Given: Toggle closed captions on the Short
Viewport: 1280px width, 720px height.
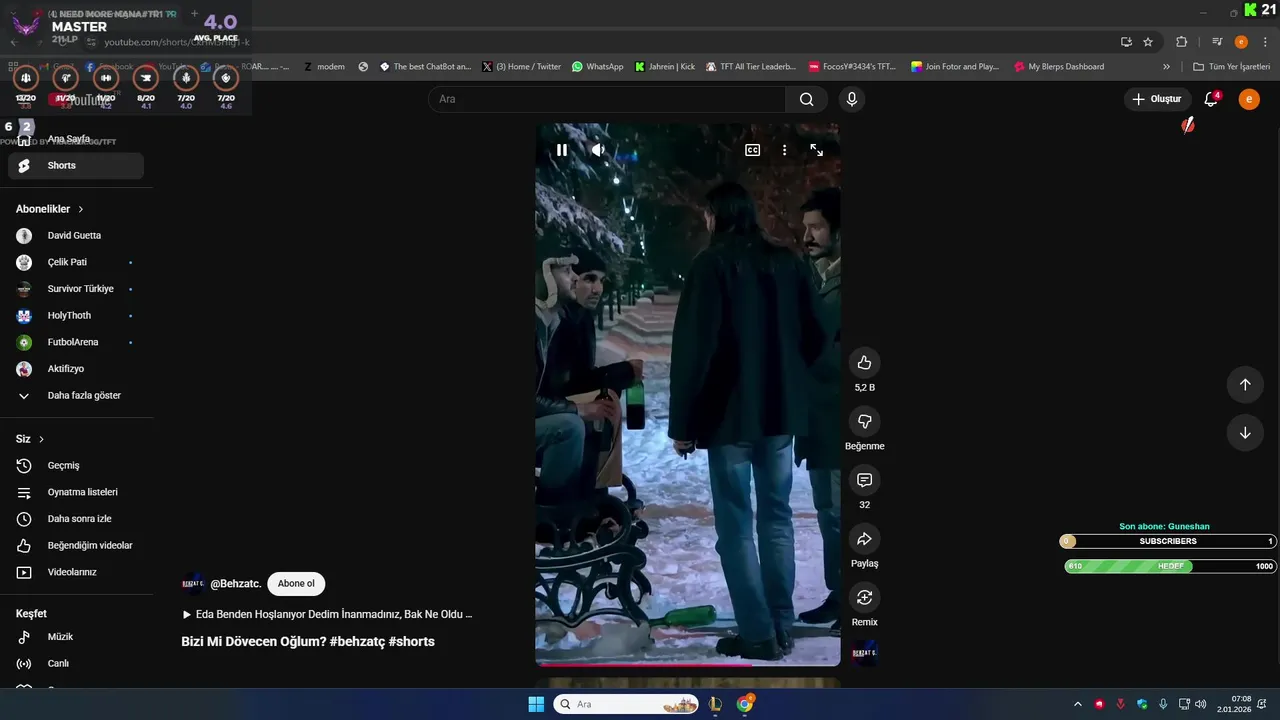Looking at the screenshot, I should (752, 150).
